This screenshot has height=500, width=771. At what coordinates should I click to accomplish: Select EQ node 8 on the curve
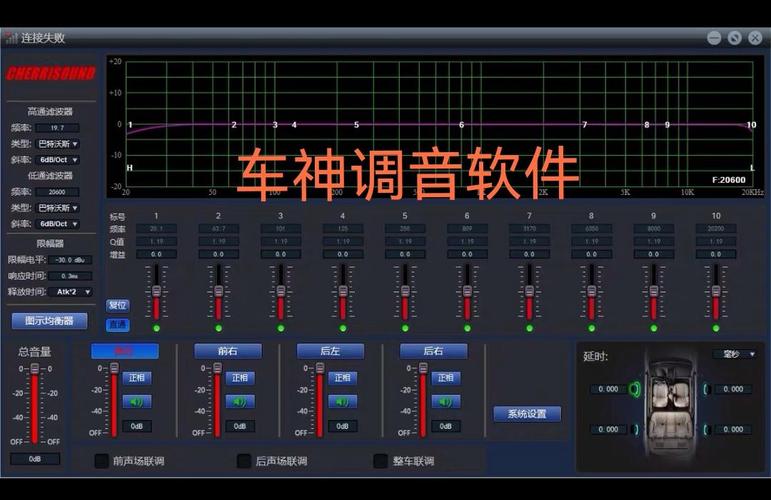[x=647, y=125]
